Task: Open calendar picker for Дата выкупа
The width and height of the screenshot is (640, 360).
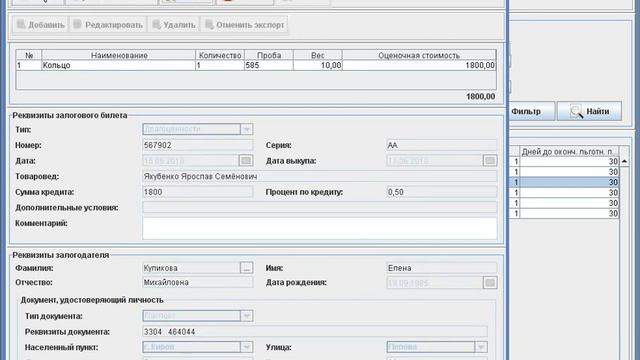Action: point(490,160)
